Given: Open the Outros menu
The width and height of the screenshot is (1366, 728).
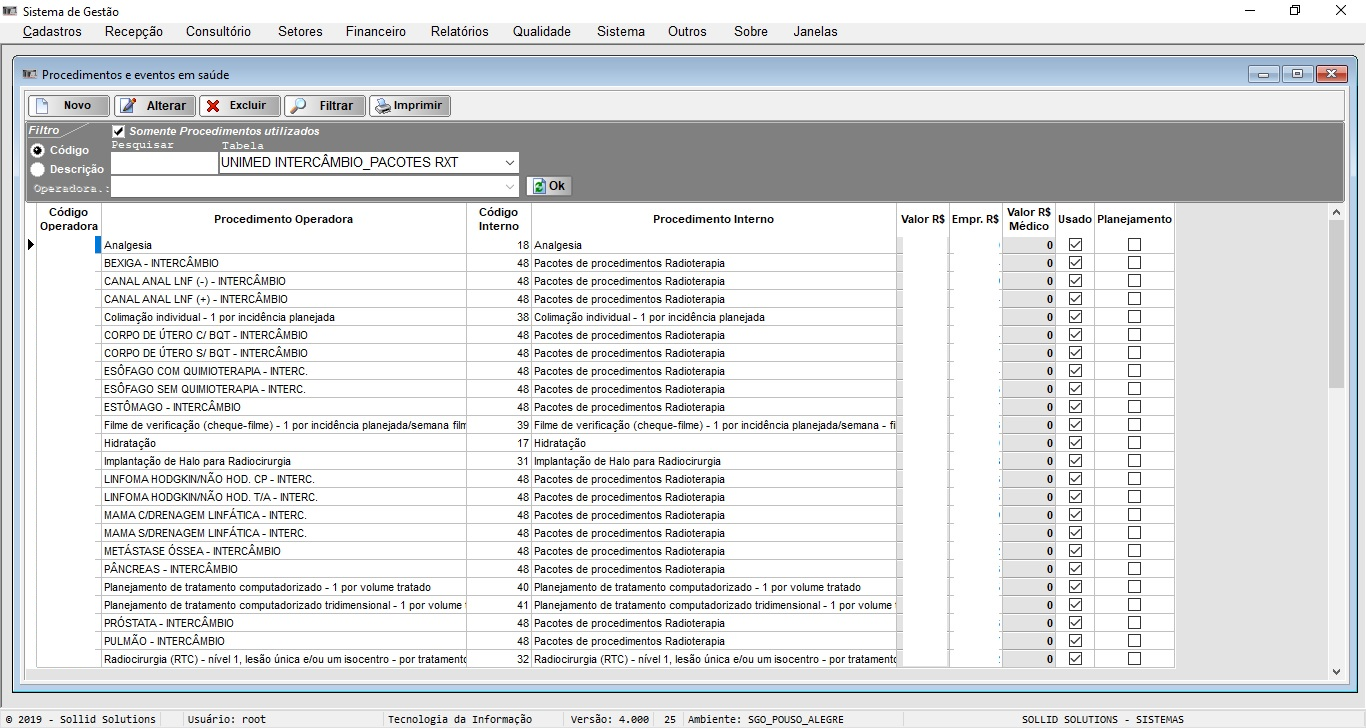Looking at the screenshot, I should tap(687, 31).
